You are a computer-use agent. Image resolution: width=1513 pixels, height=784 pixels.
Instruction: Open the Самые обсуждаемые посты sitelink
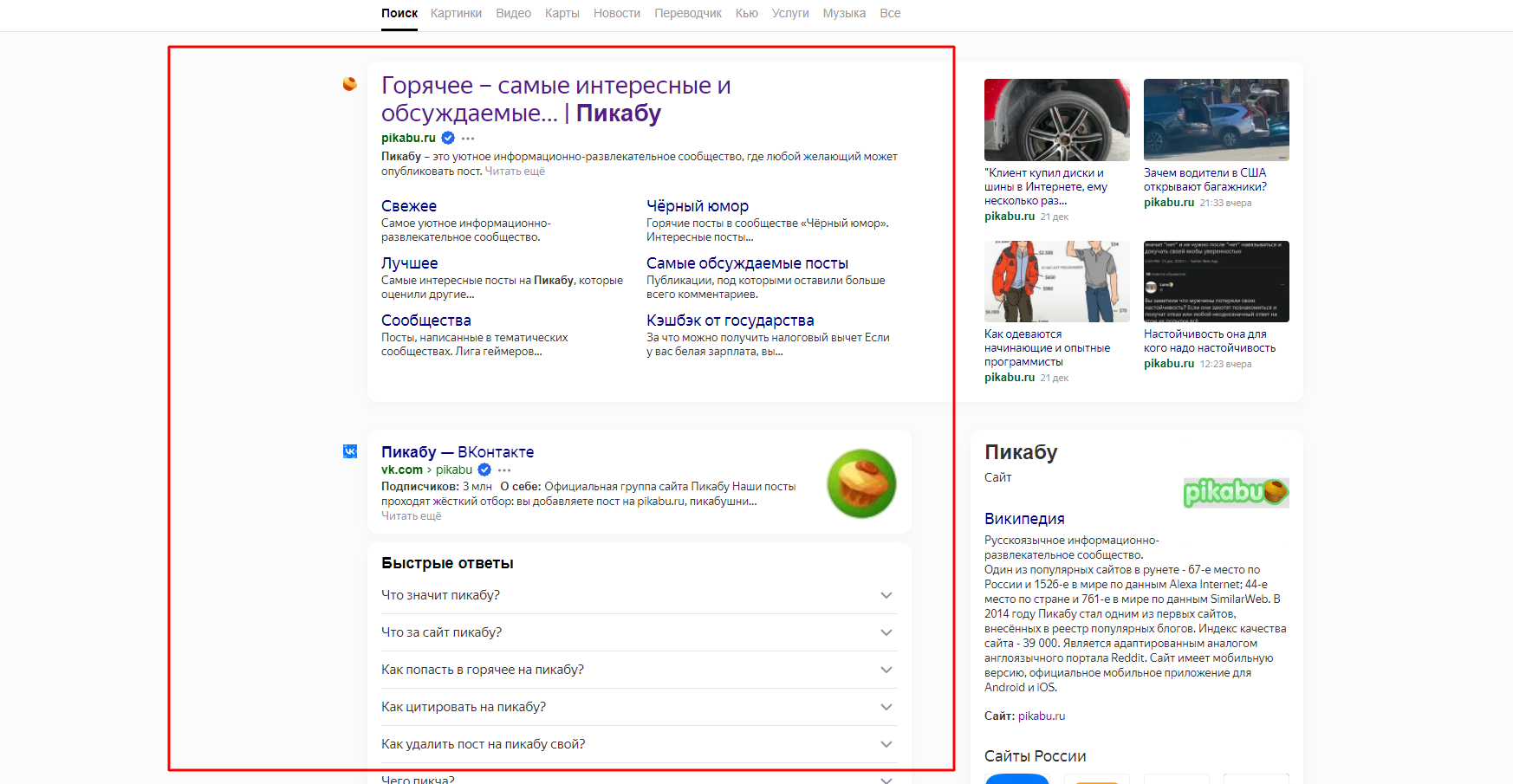pyautogui.click(x=747, y=263)
